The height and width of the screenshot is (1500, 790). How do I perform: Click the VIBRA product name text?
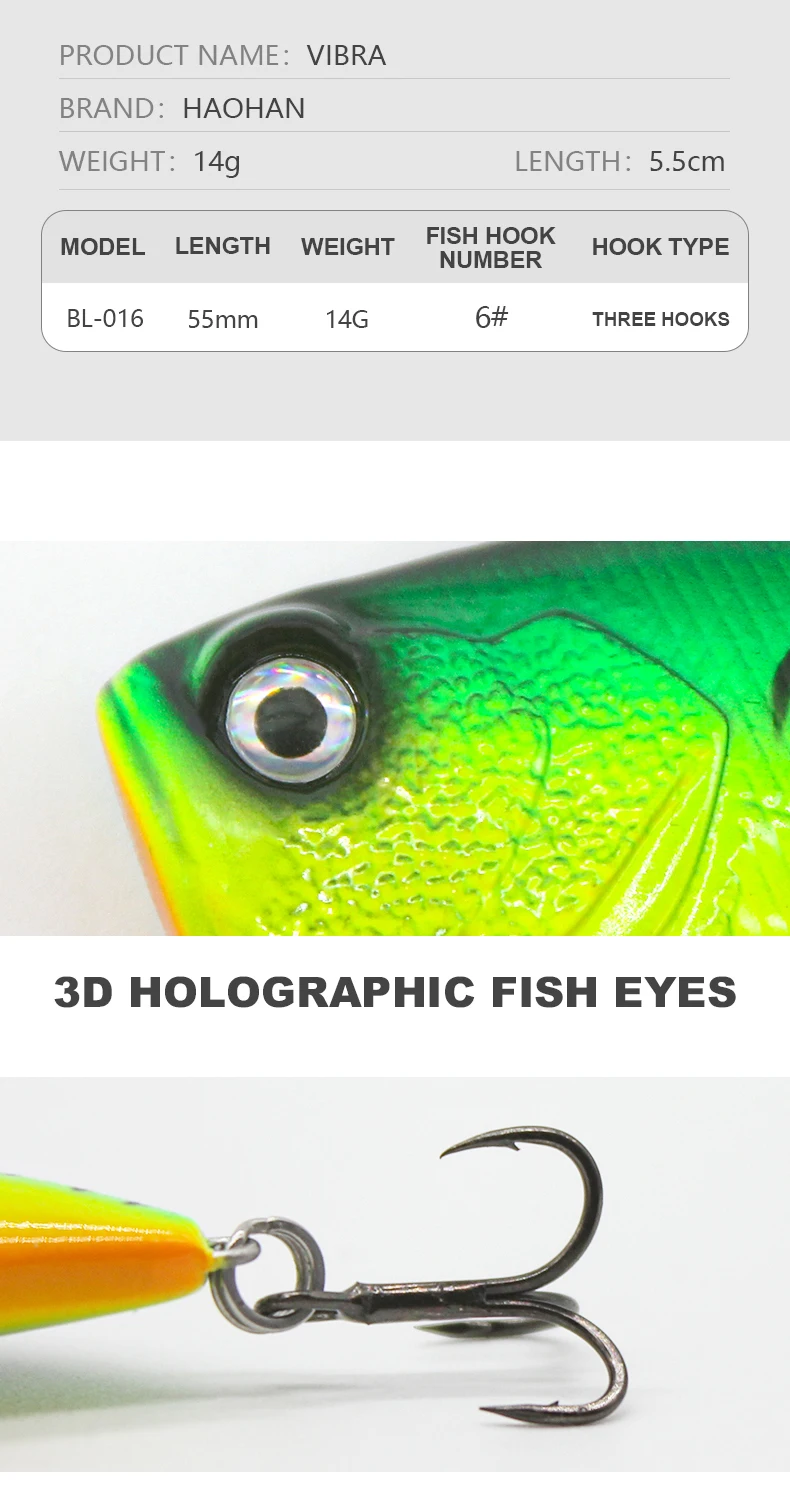346,55
